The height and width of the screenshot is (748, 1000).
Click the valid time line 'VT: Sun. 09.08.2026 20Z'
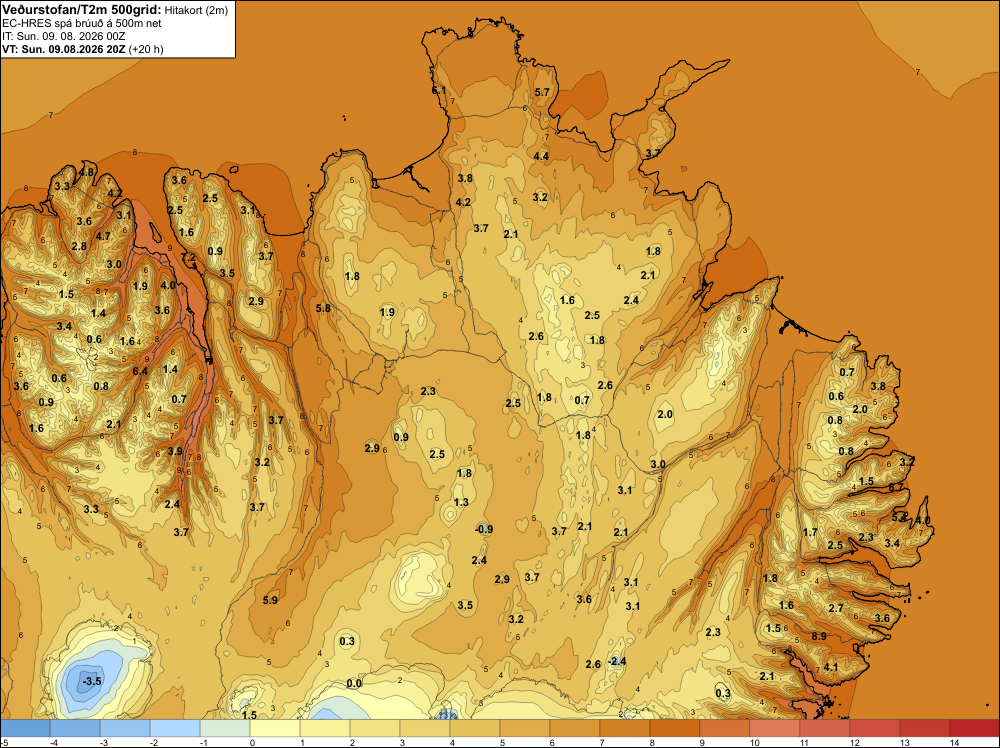tap(65, 49)
